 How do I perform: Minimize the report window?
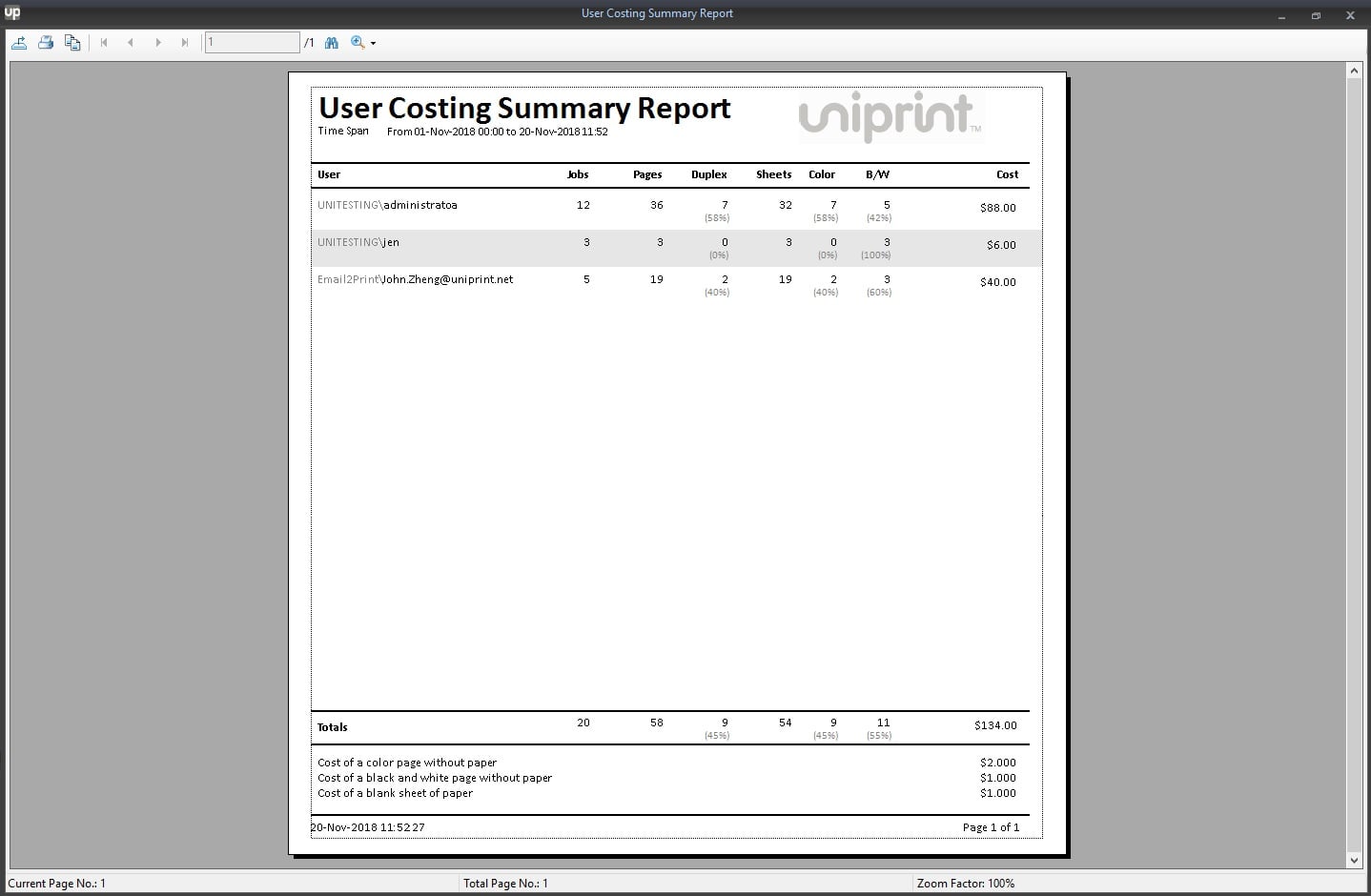click(1282, 15)
